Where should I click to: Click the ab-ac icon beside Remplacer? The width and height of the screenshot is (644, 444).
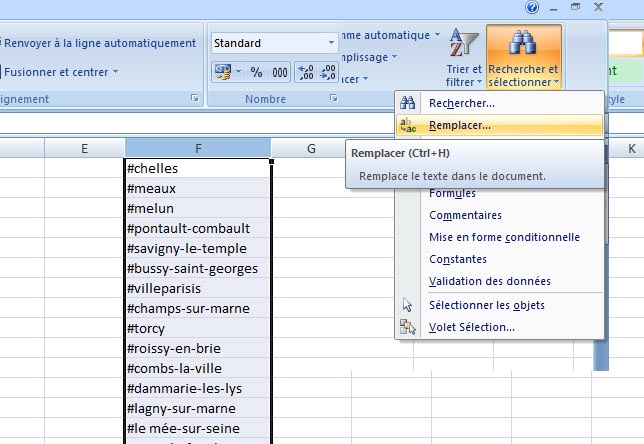point(408,125)
